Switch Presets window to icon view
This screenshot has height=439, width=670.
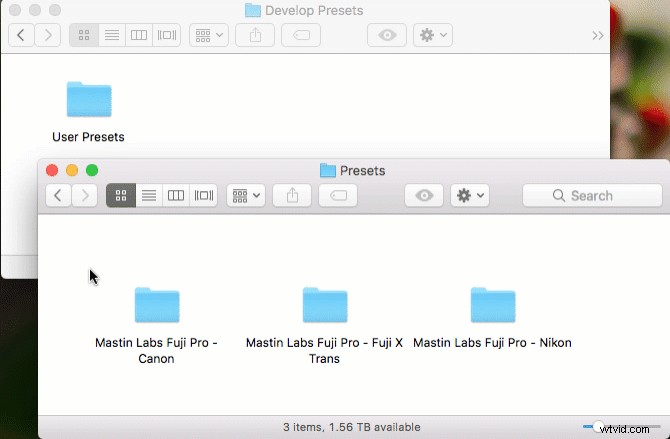[121, 195]
